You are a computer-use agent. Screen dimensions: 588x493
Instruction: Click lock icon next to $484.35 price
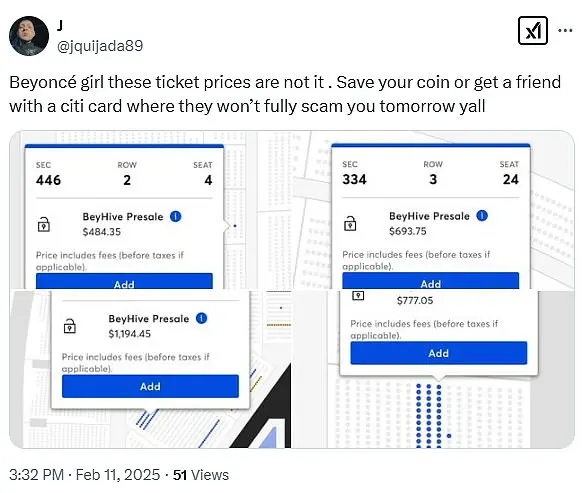pos(44,224)
